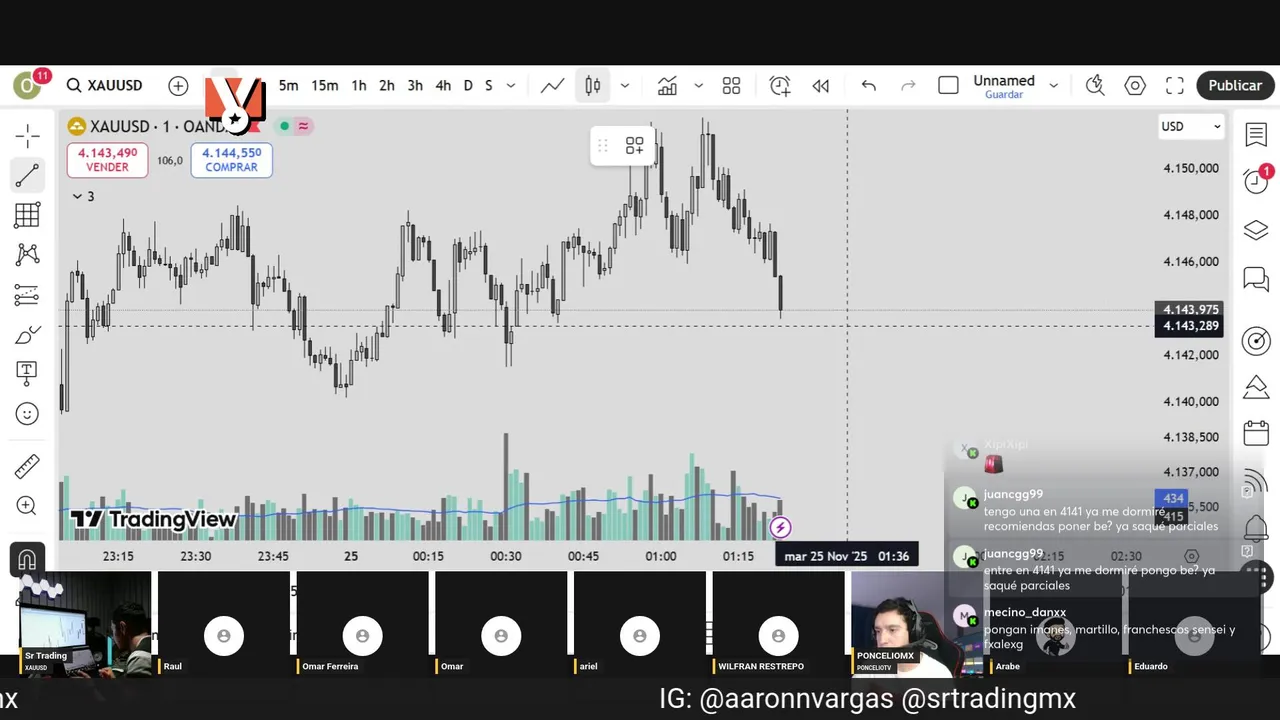This screenshot has height=720, width=1280.
Task: Open the XAUUSD symbol search
Action: (x=104, y=85)
